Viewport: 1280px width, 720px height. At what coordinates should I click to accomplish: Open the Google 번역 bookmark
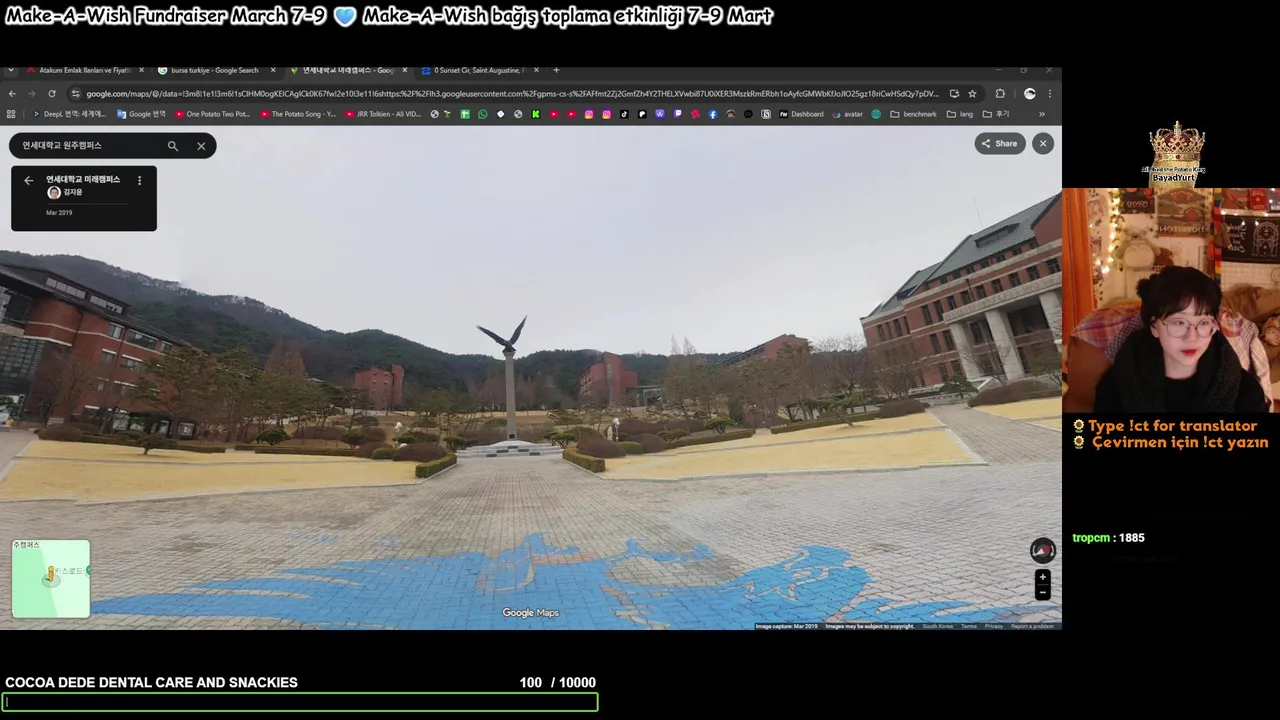pyautogui.click(x=141, y=114)
